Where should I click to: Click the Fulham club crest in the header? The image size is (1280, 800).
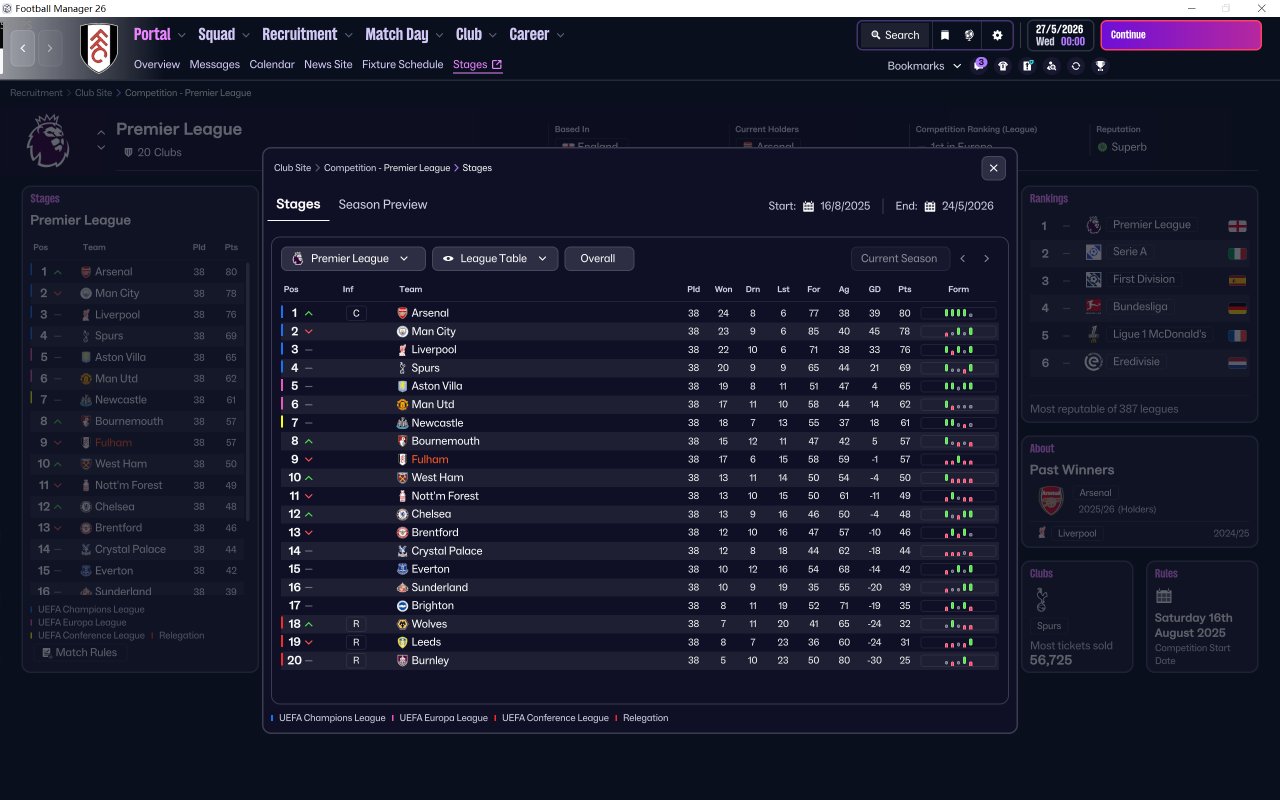[x=99, y=48]
